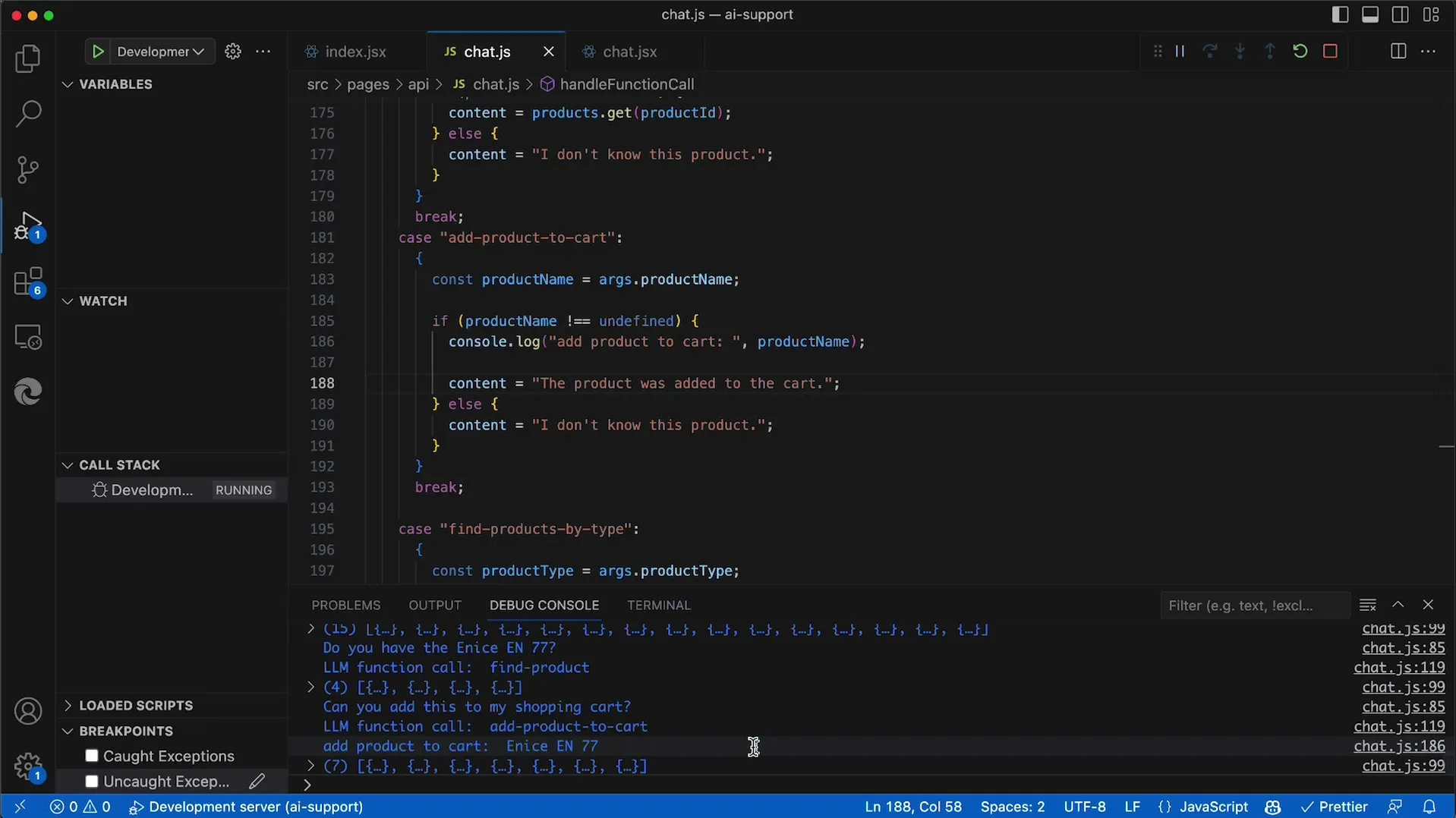Expand the (7) array console output

(310, 766)
